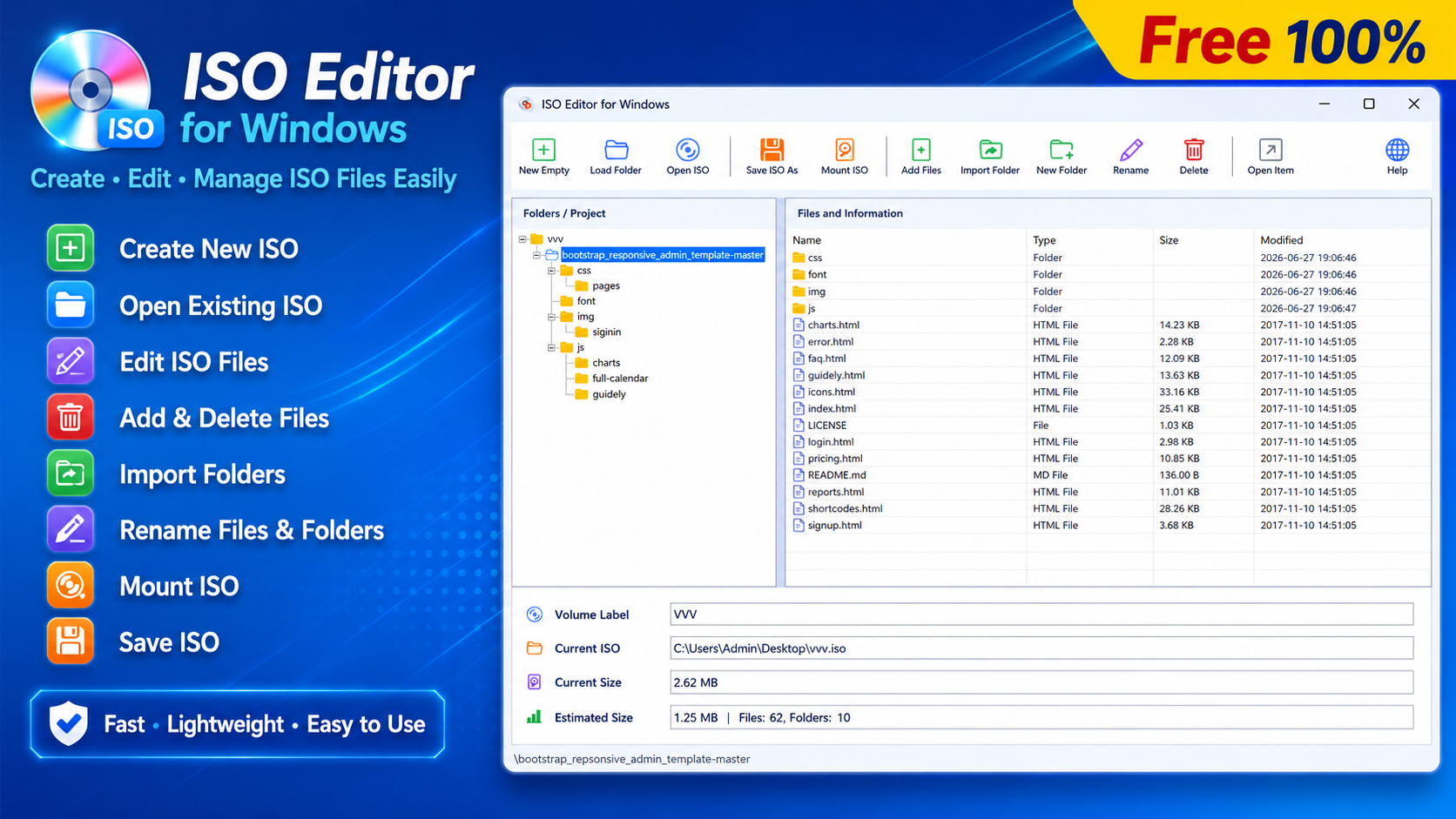The height and width of the screenshot is (819, 1456).
Task: Click the css folder icon in file list
Action: (x=799, y=258)
